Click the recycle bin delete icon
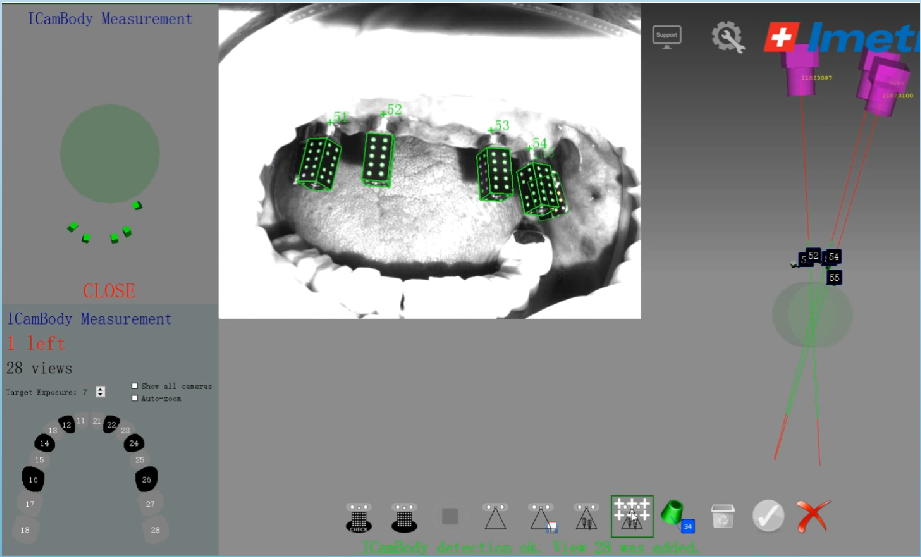The width and height of the screenshot is (921, 557). tap(722, 516)
